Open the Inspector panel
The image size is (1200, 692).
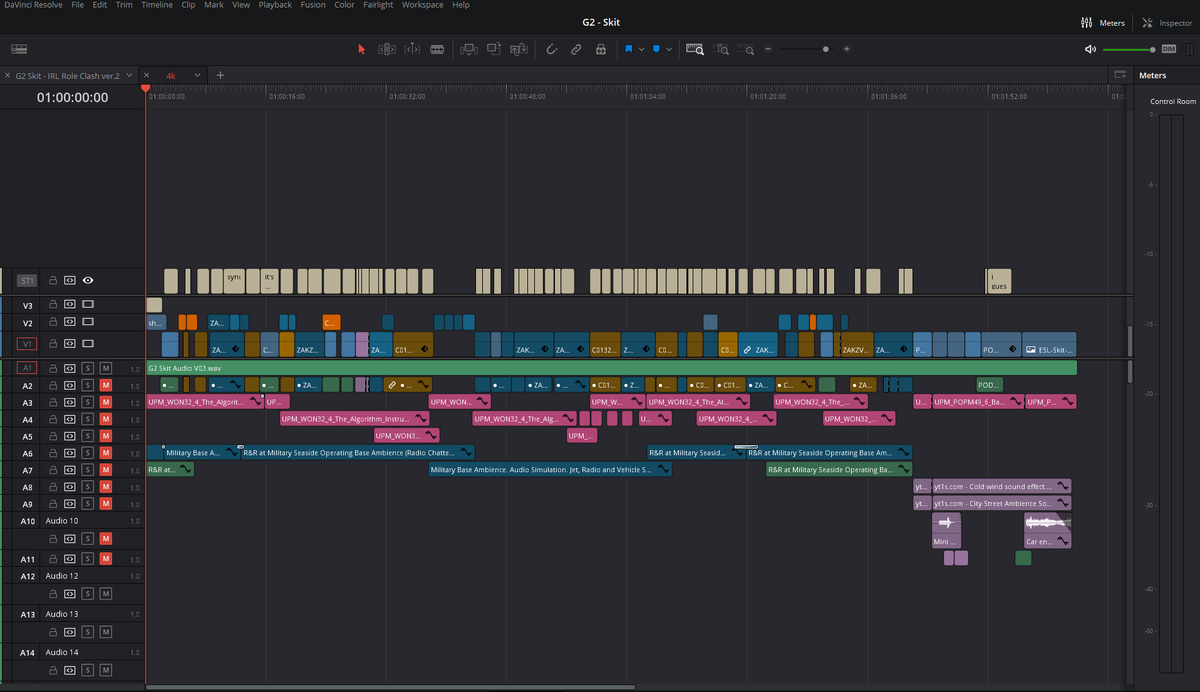click(x=1168, y=22)
